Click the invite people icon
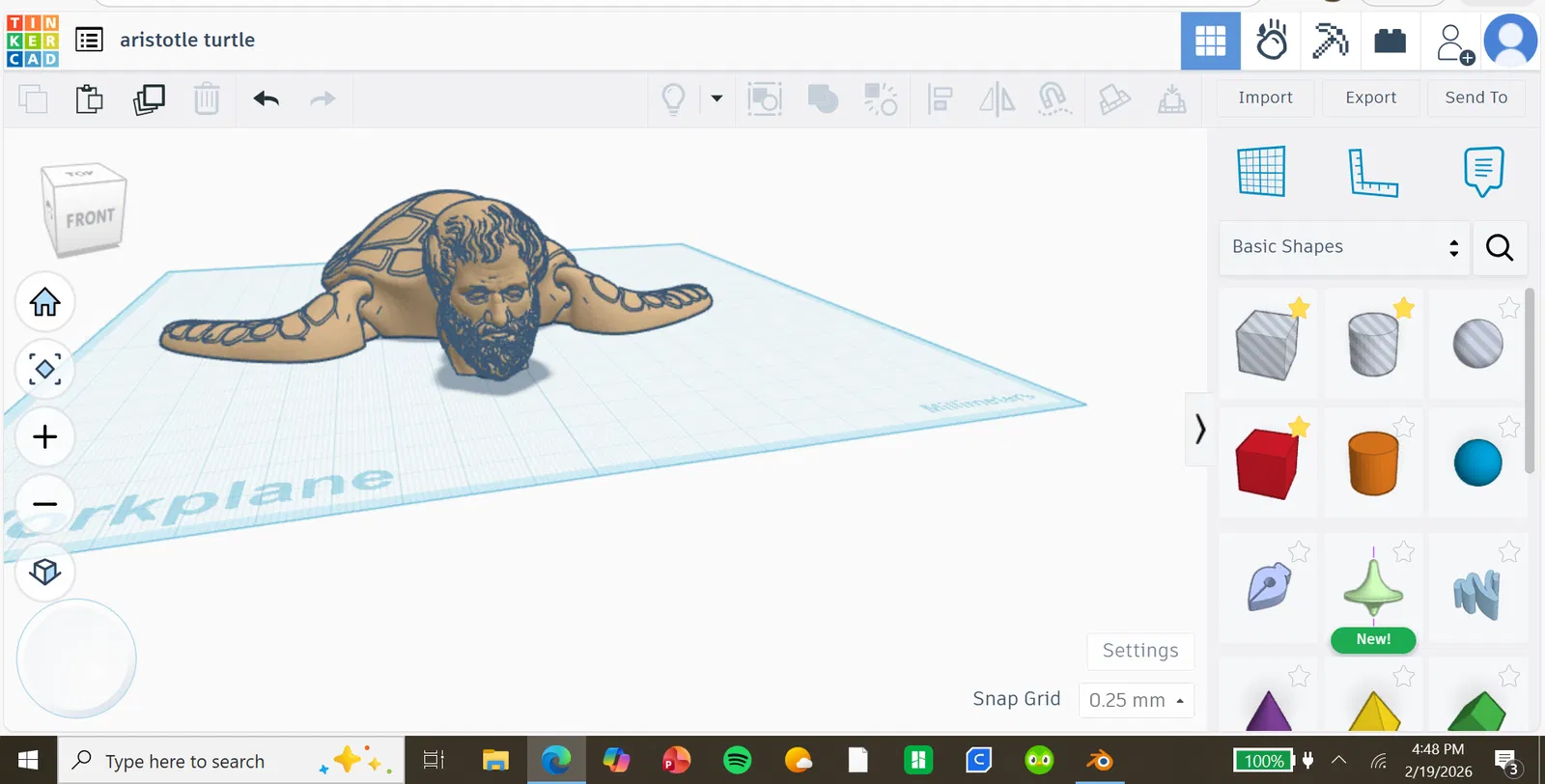The width and height of the screenshot is (1545, 784). click(x=1453, y=42)
